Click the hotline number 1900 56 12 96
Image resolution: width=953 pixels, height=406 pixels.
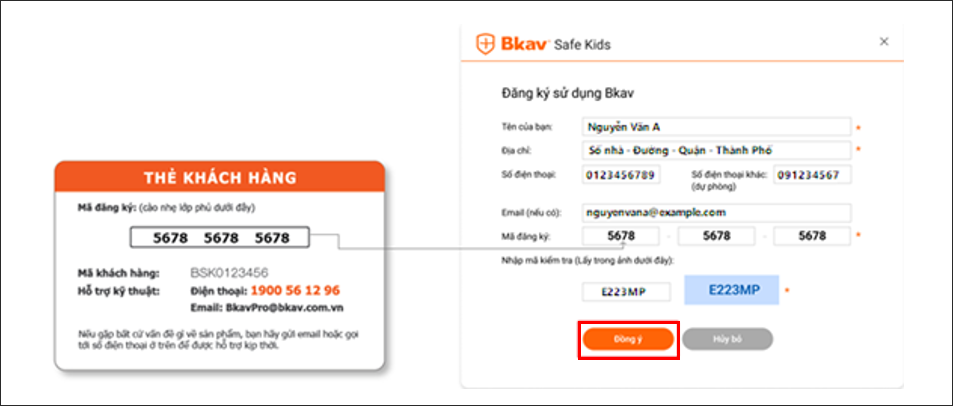(x=295, y=291)
